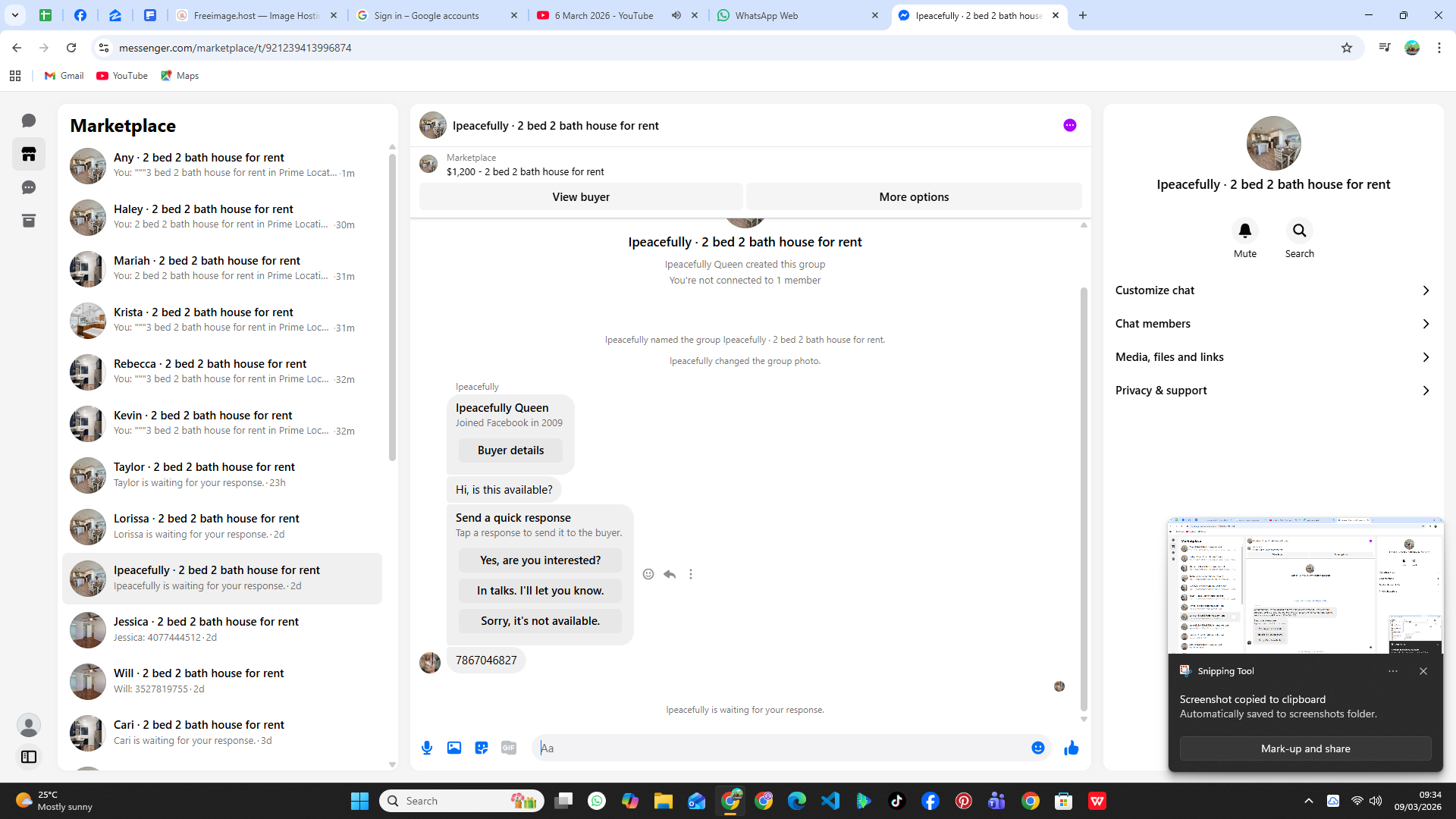Expand the Chat members section
This screenshot has height=819, width=1456.
[x=1272, y=324]
